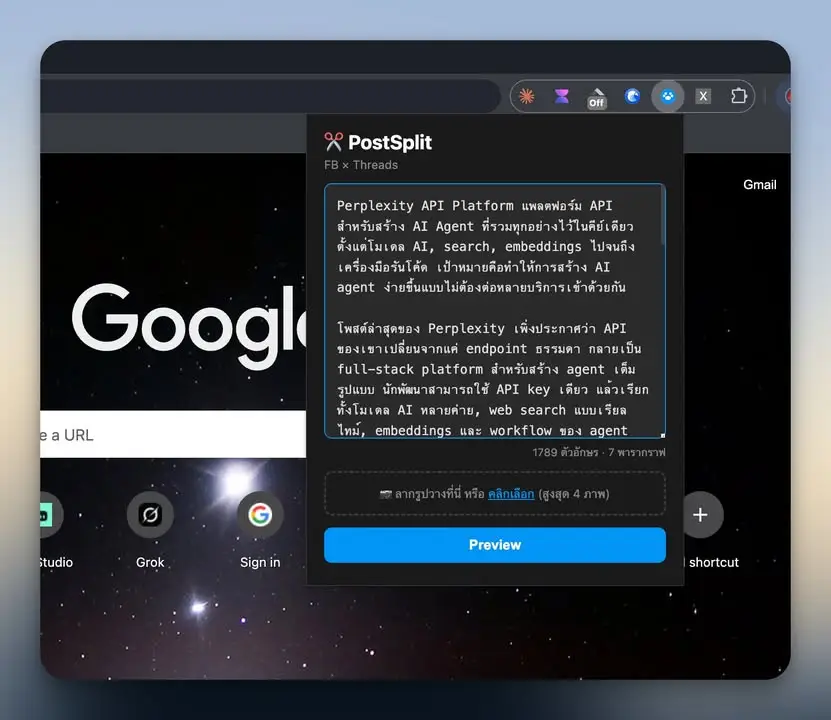Click the 1789 ตัวอักษร character count text
Viewport: 831px width, 720px height.
point(565,452)
